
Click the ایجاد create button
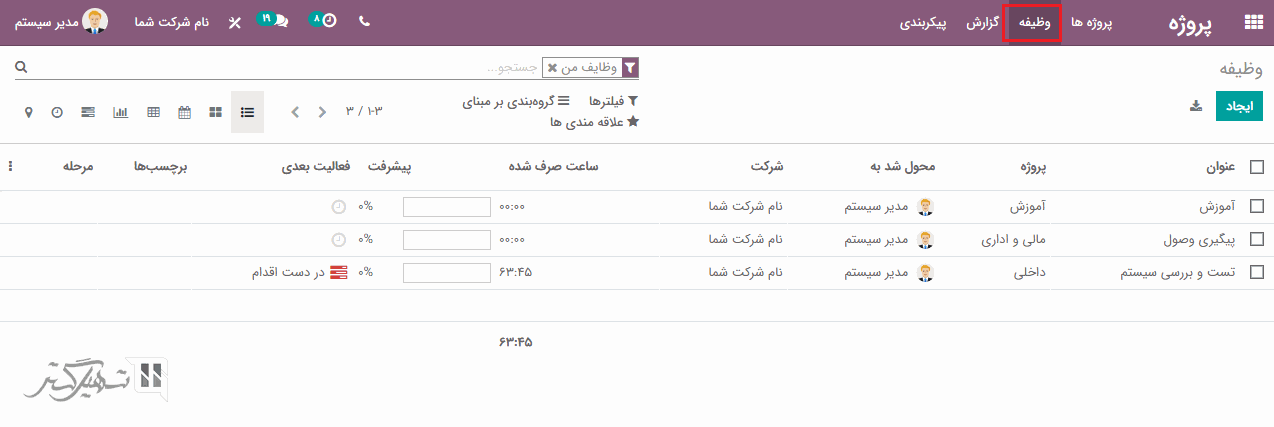[1239, 106]
